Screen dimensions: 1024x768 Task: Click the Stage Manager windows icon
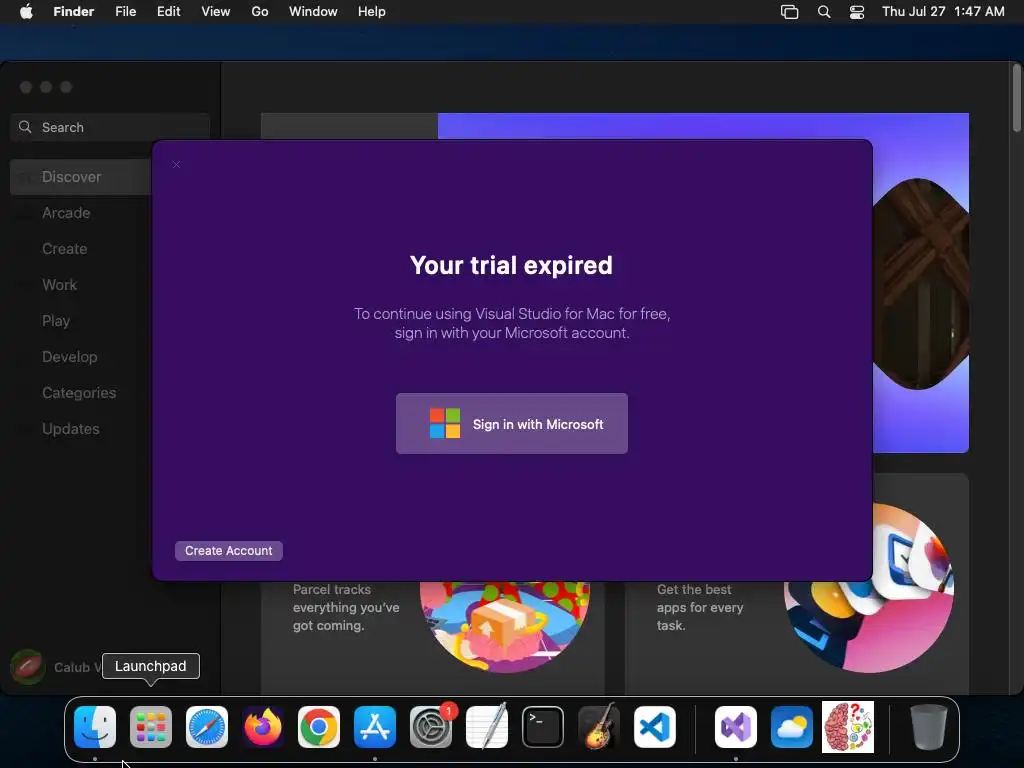click(x=790, y=12)
